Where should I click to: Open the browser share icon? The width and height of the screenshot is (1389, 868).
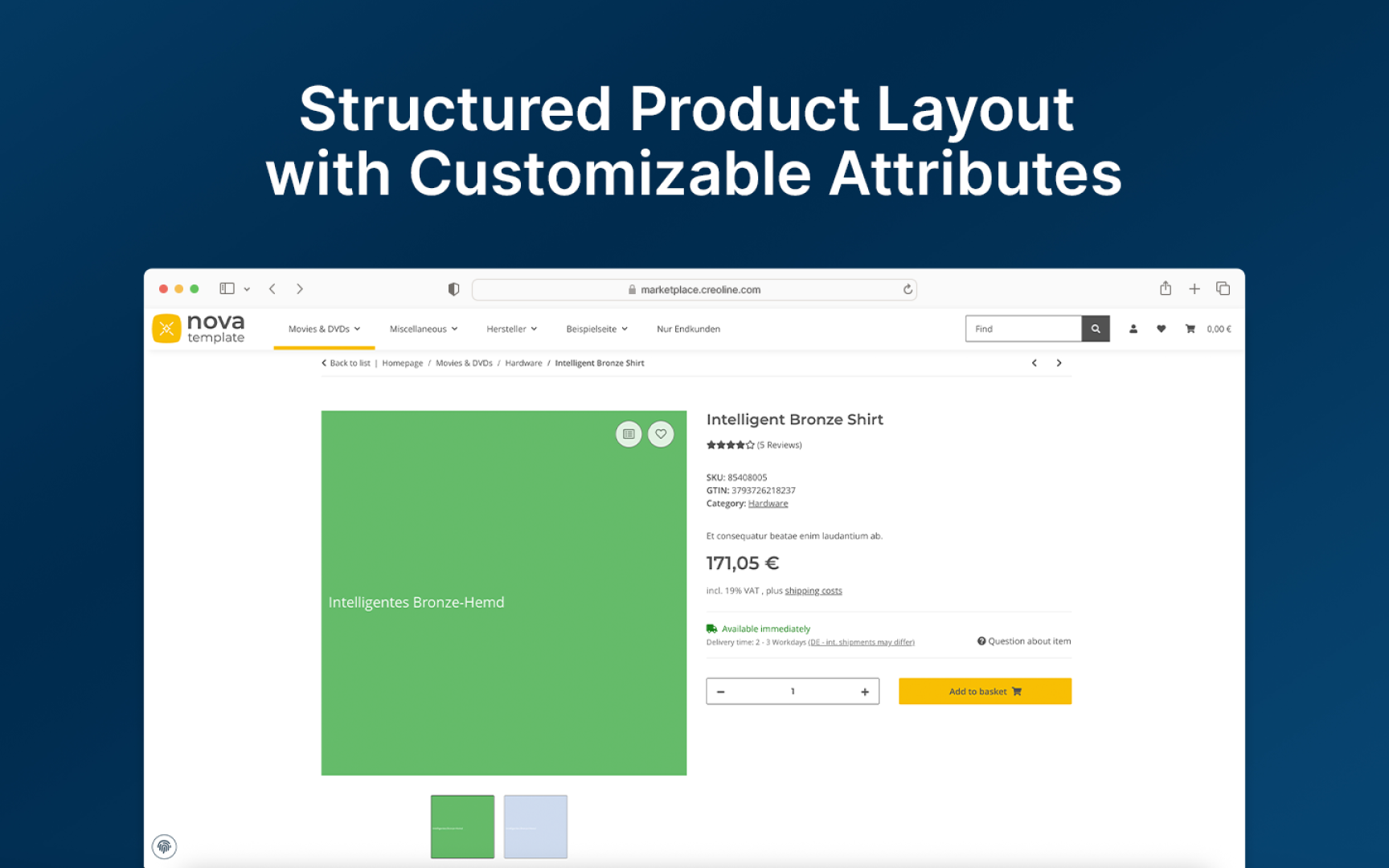point(1166,288)
